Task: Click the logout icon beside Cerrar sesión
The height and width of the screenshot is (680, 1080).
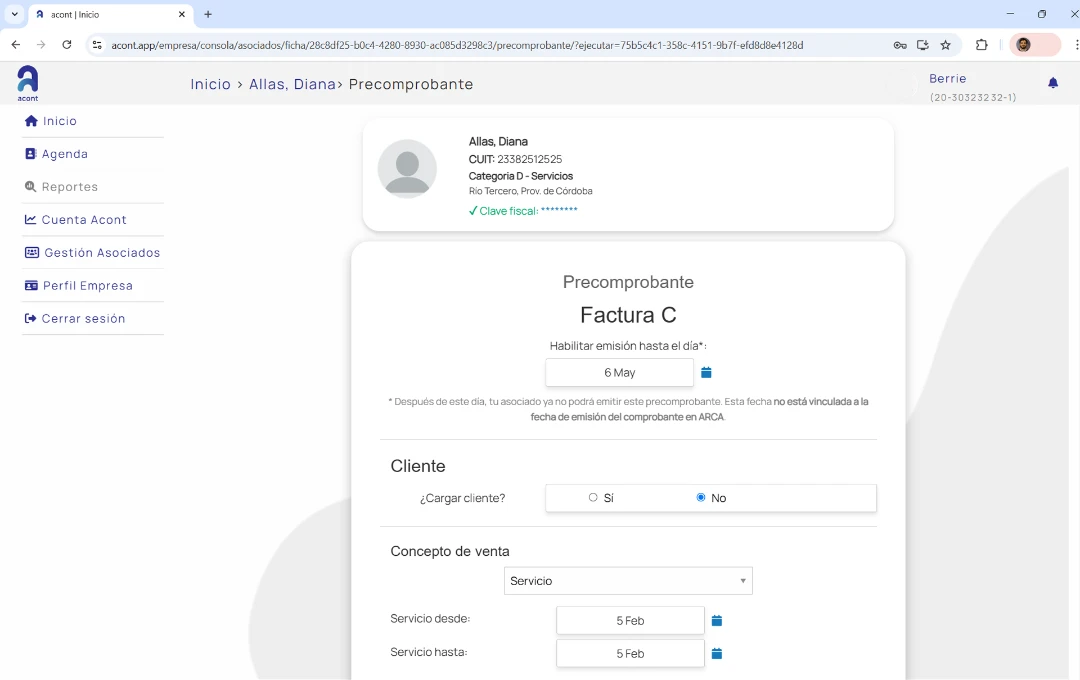Action: coord(29,318)
